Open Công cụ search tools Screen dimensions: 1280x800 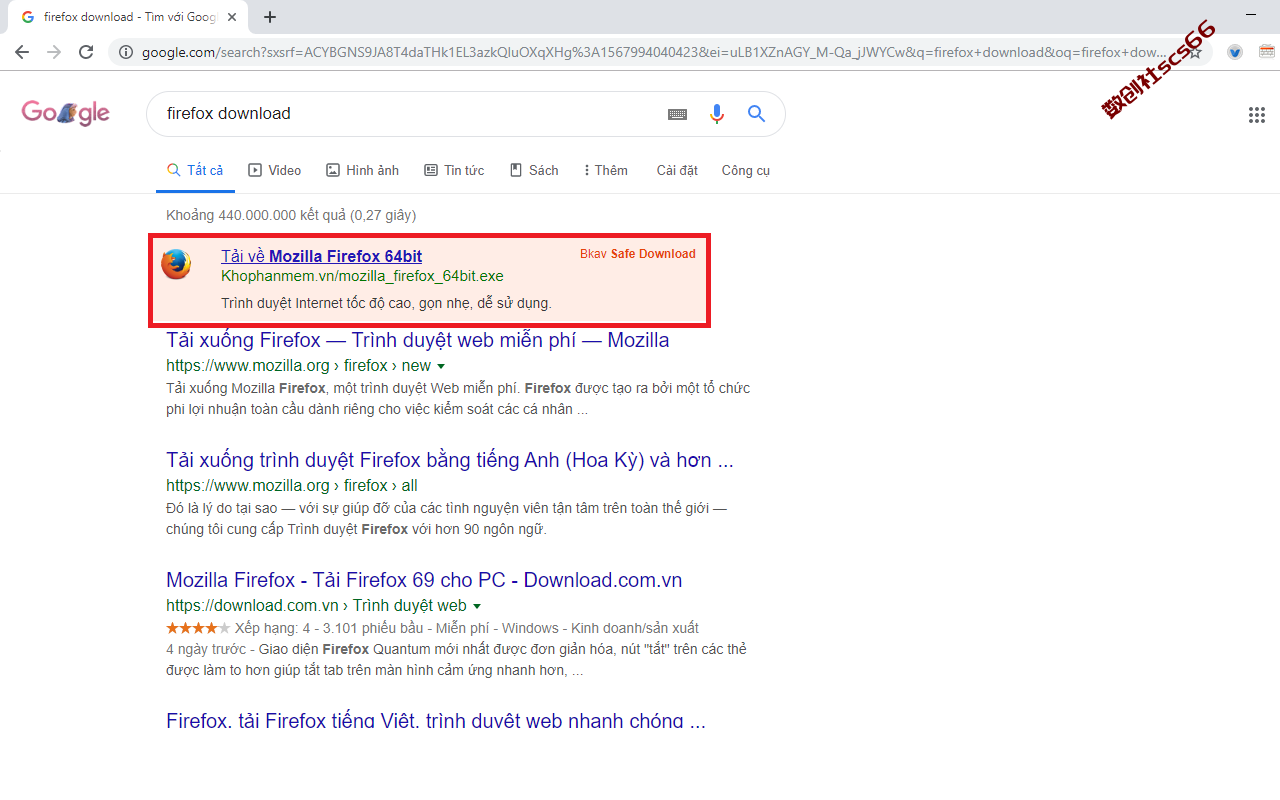746,170
